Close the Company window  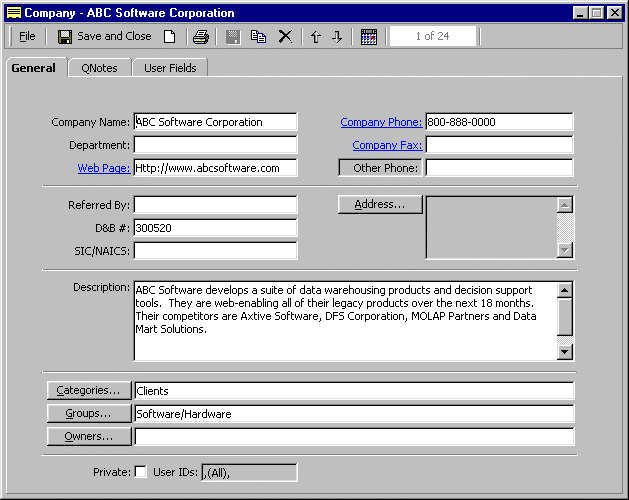point(615,13)
